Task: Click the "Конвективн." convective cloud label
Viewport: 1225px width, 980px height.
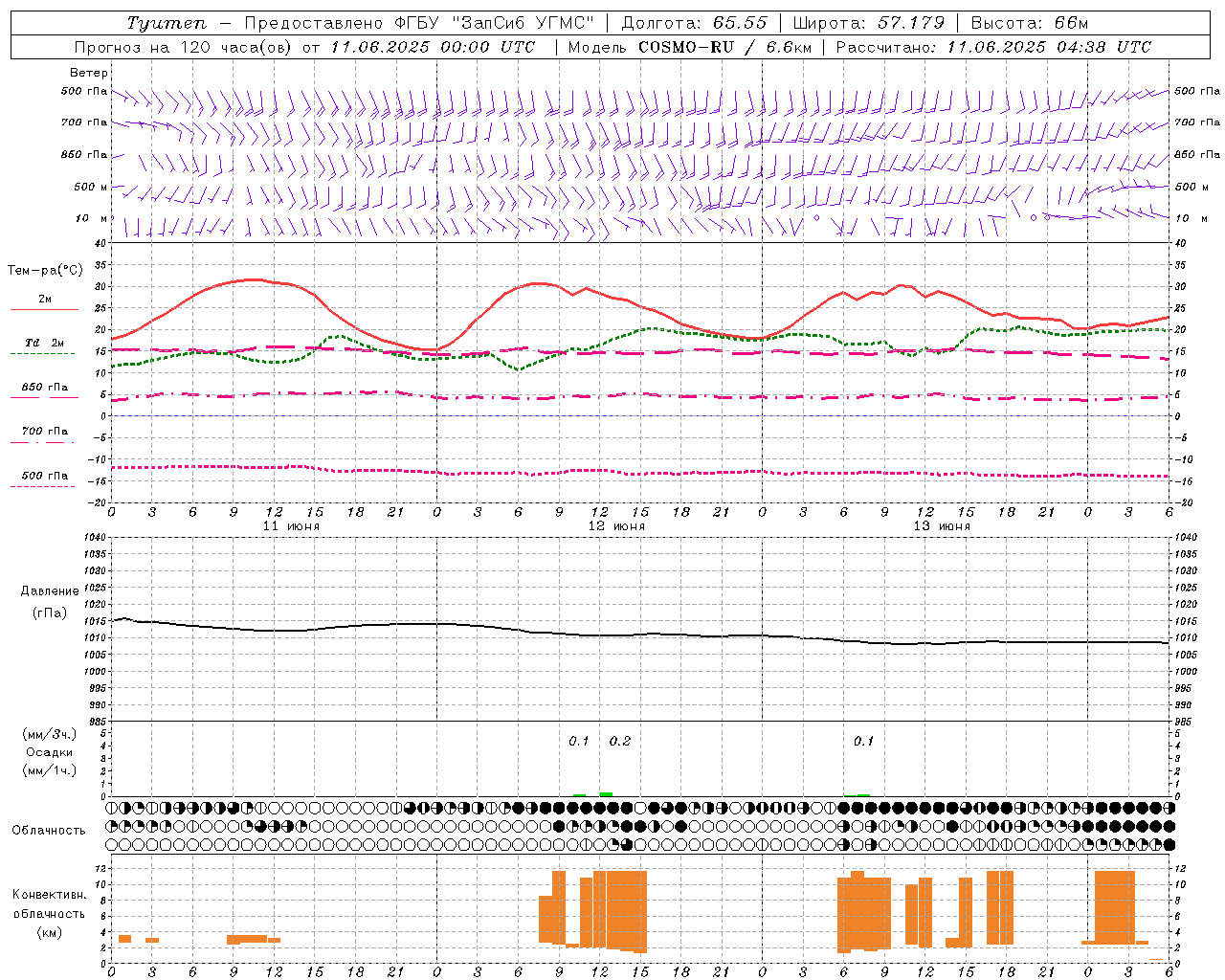Action: tap(49, 895)
